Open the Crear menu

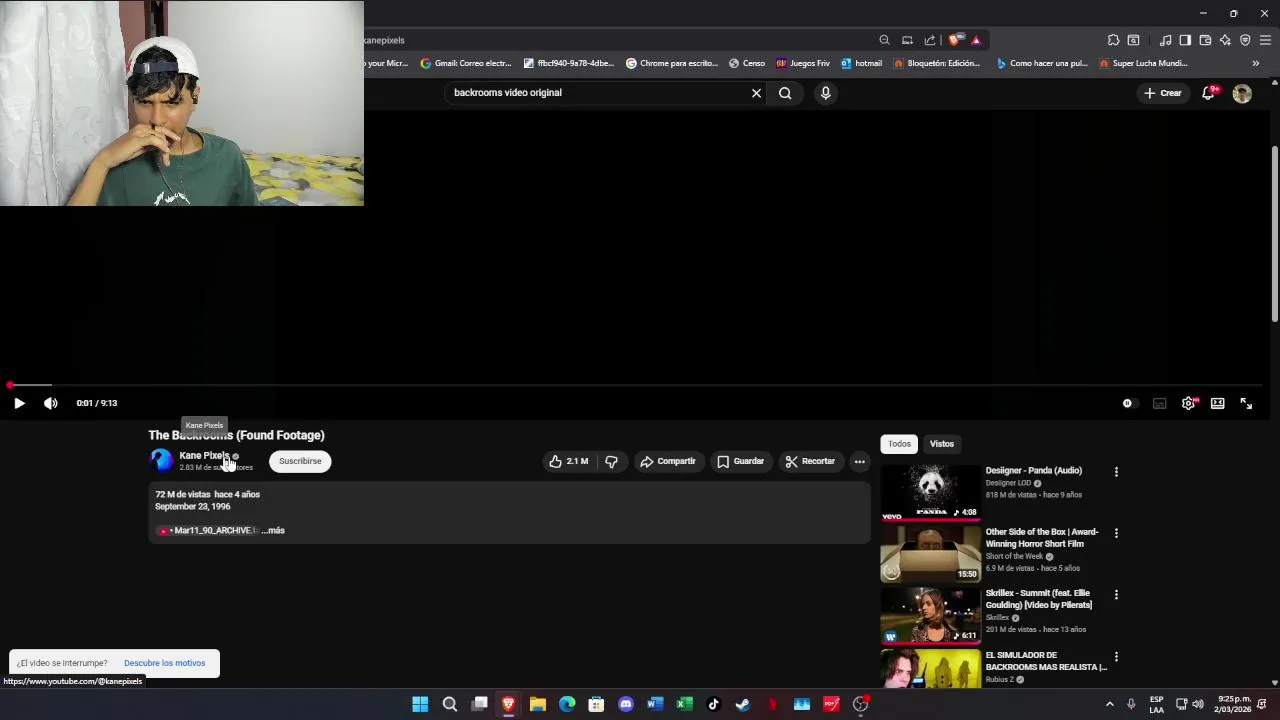click(1163, 93)
